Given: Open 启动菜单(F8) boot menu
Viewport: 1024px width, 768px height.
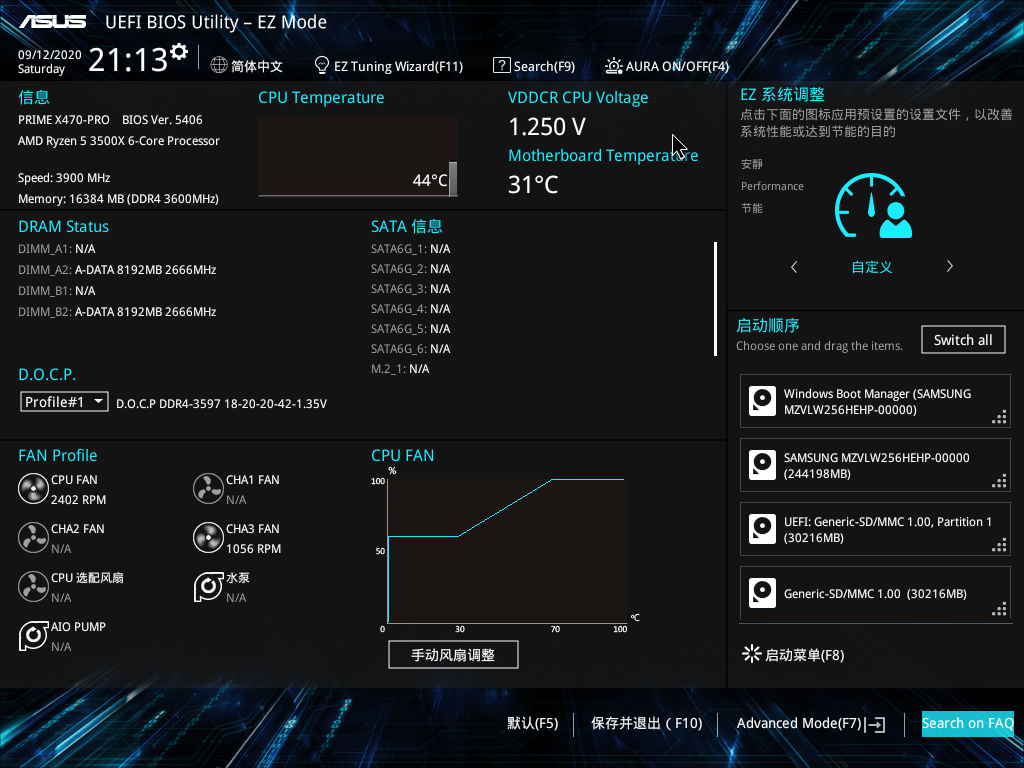Looking at the screenshot, I should click(x=793, y=654).
